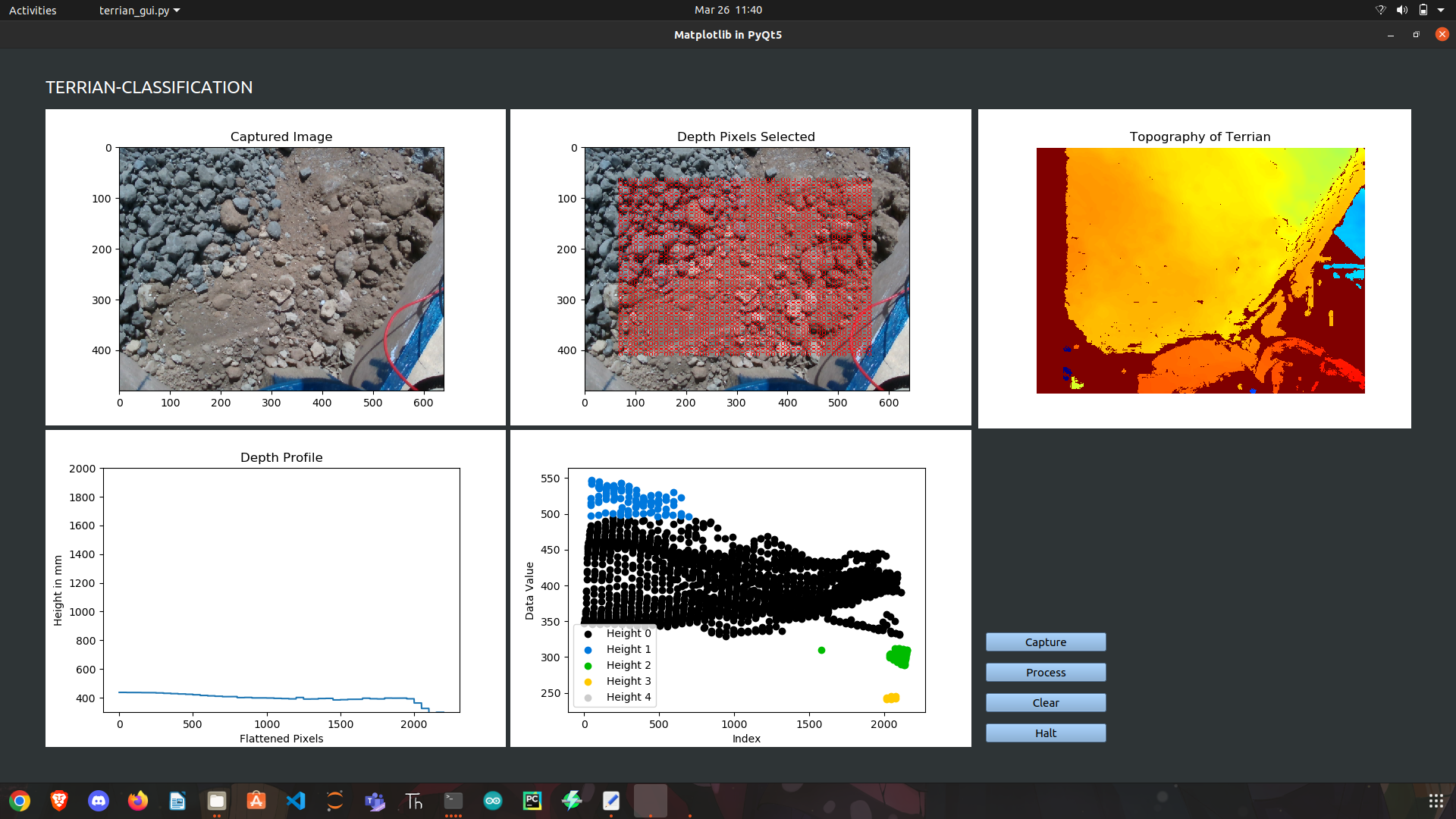Open Activities menu in top-left corner
This screenshot has height=819, width=1456.
pyautogui.click(x=33, y=10)
